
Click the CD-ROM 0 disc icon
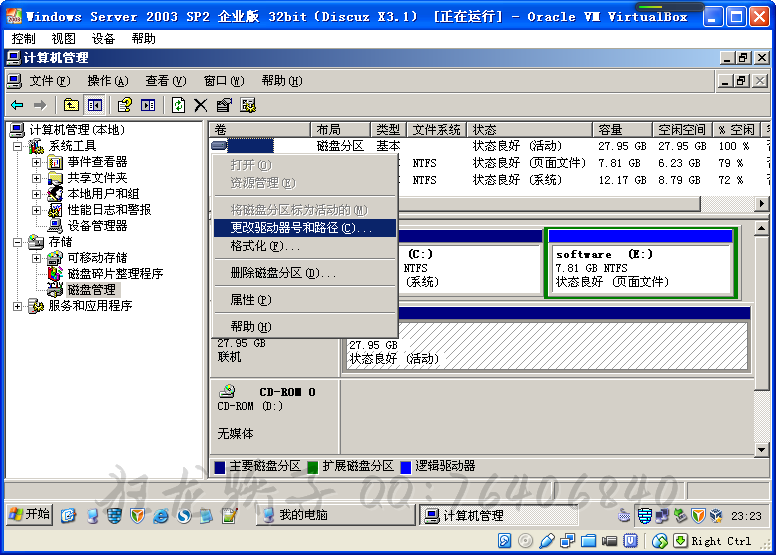(x=227, y=391)
